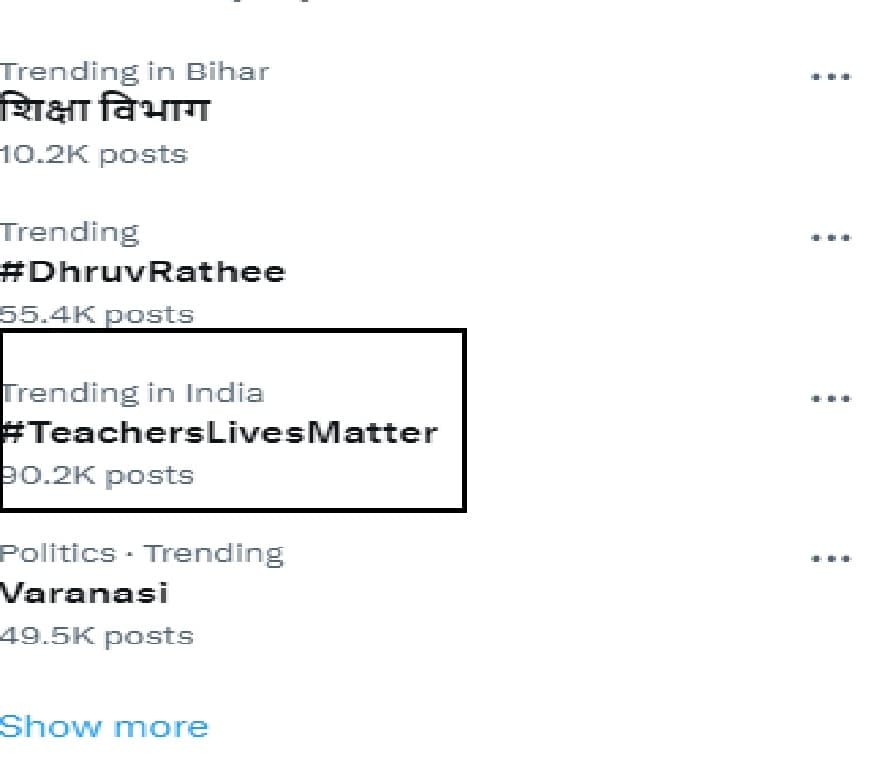This screenshot has width=869, height=758.
Task: Click the 10.2K posts count
Action: 93,154
